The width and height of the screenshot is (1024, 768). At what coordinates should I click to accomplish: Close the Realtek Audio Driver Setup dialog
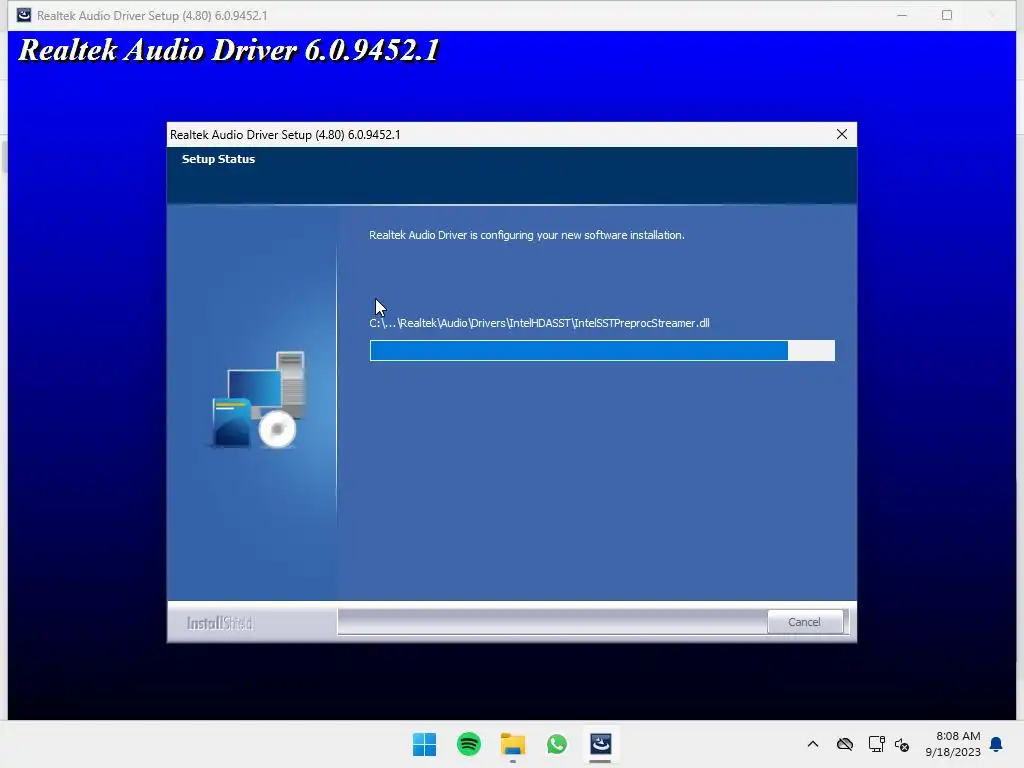842,135
